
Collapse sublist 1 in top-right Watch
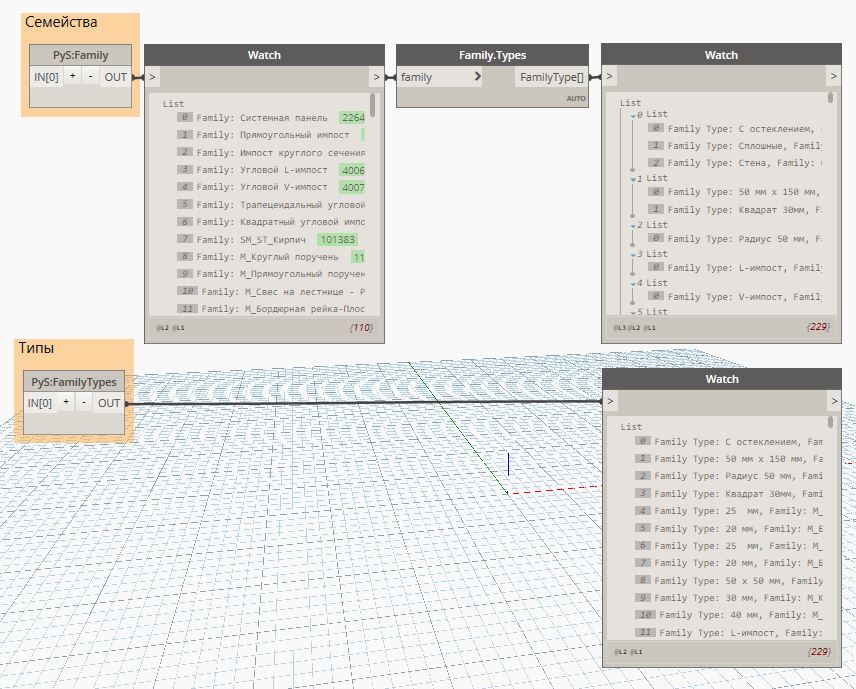(633, 179)
